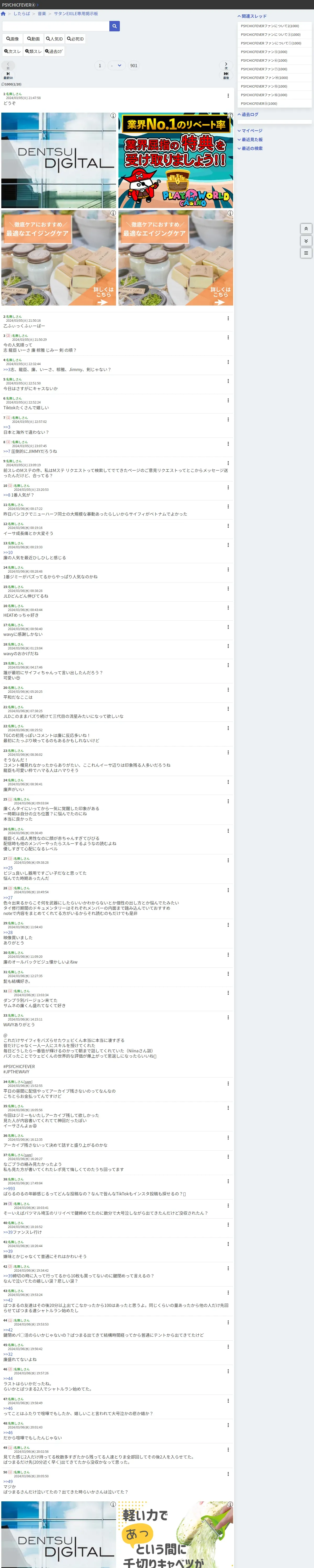Jump to 最新50 latest posts
314x1568 pixels.
[x=8, y=76]
